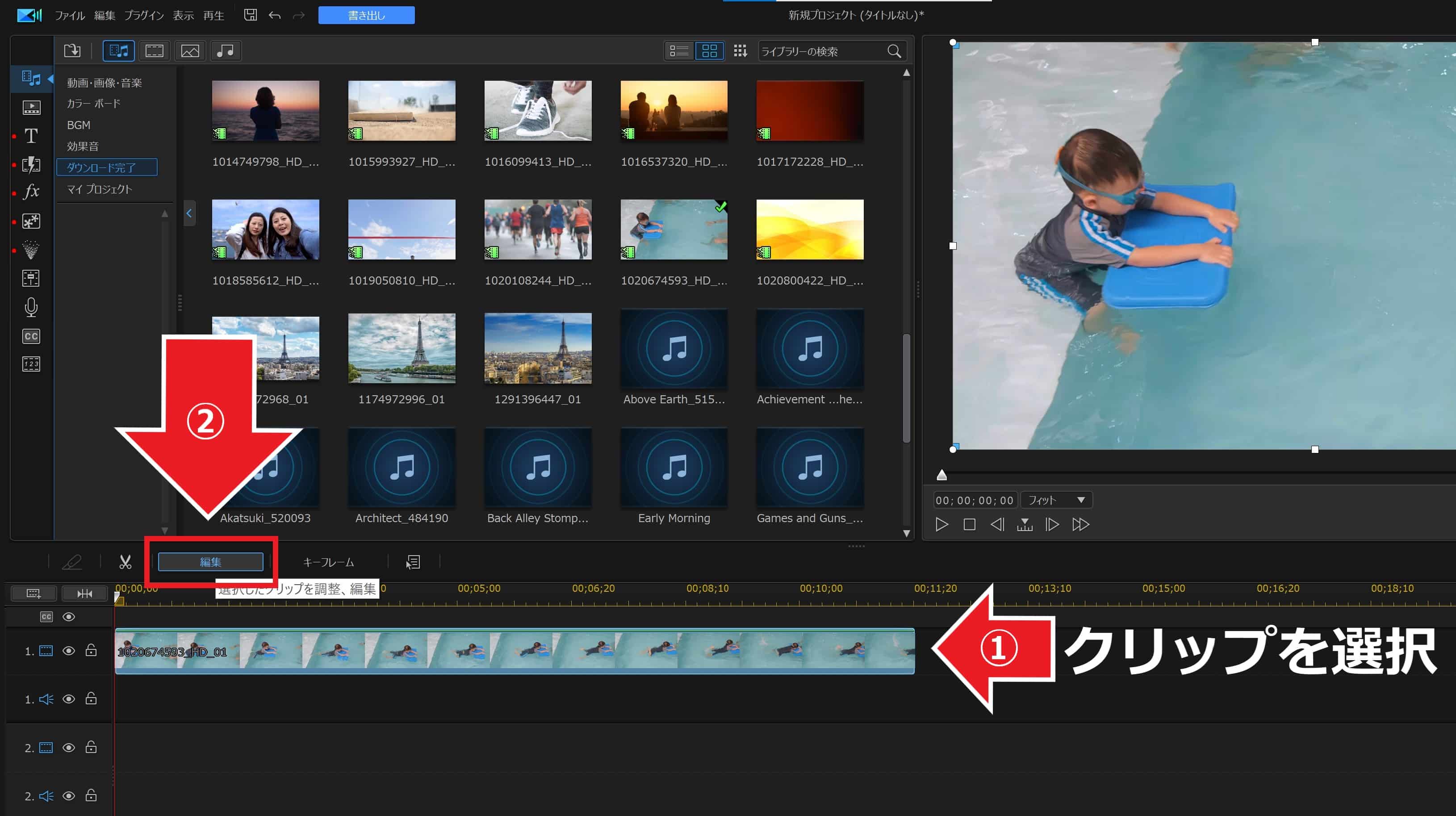The width and height of the screenshot is (1456, 816).
Task: Open the CC subtitle room icon
Action: pos(31,336)
